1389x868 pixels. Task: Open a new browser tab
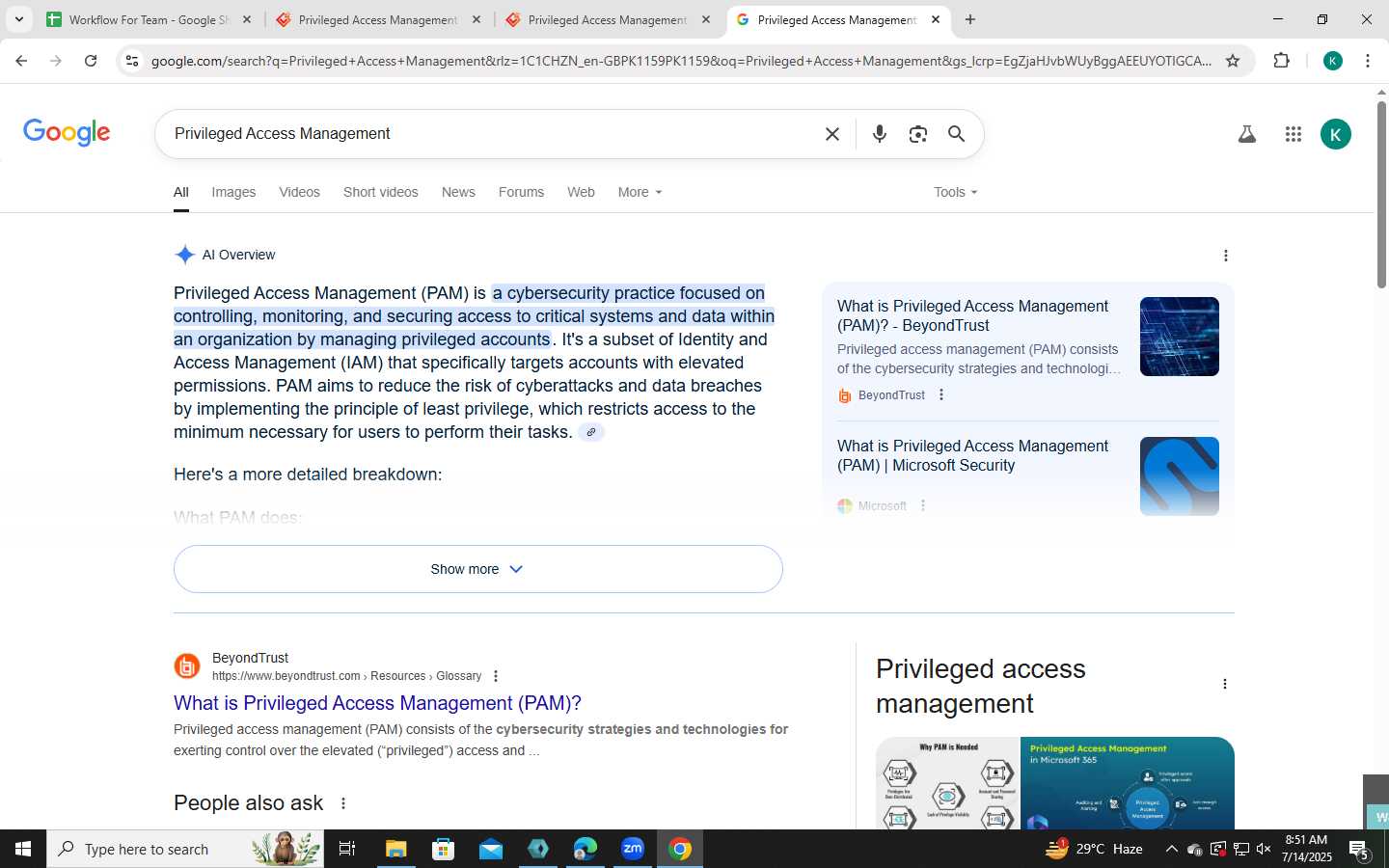pos(970,19)
